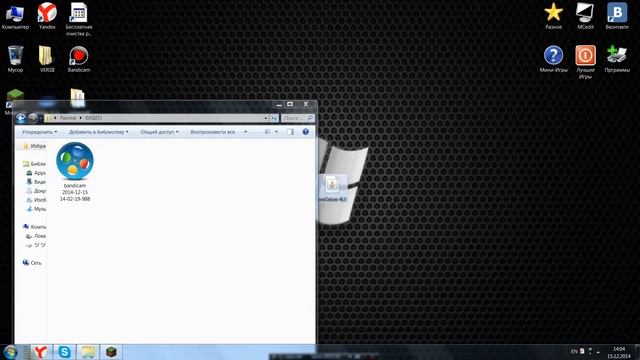Viewport: 640px width, 360px height.
Task: Open the address bar history dropdown
Action: [266, 118]
